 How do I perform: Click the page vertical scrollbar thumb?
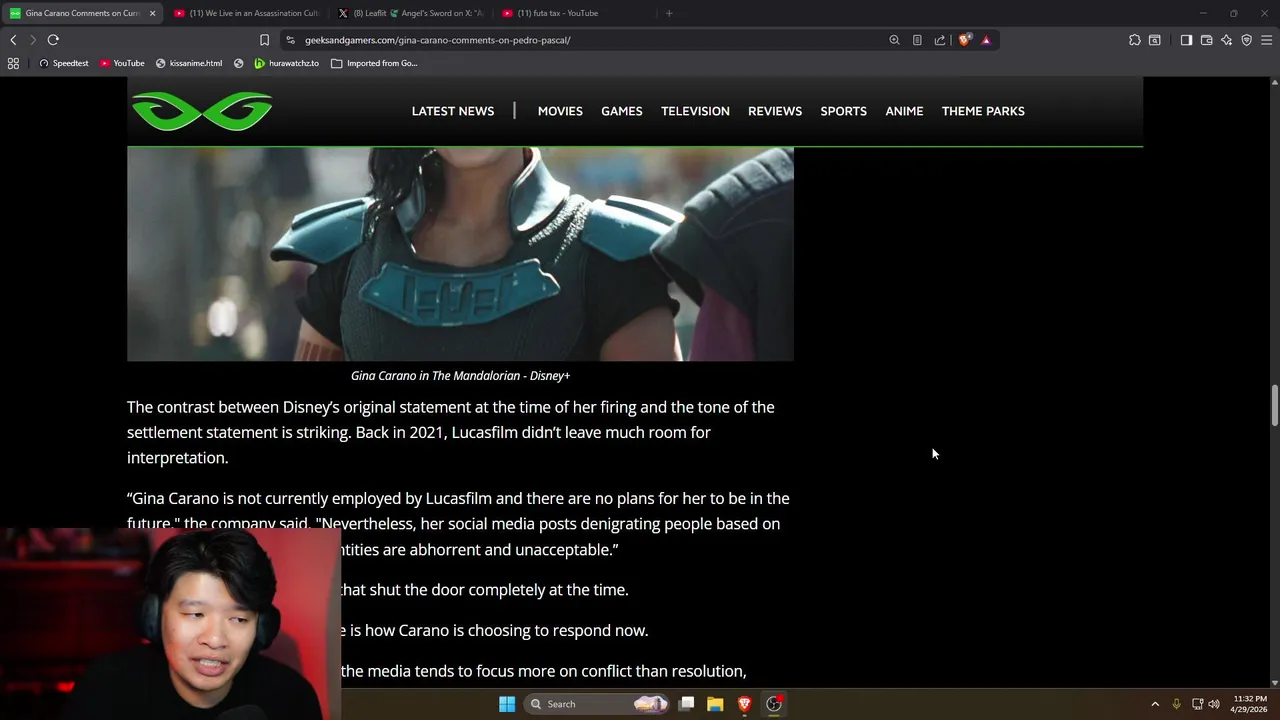pyautogui.click(x=1274, y=405)
